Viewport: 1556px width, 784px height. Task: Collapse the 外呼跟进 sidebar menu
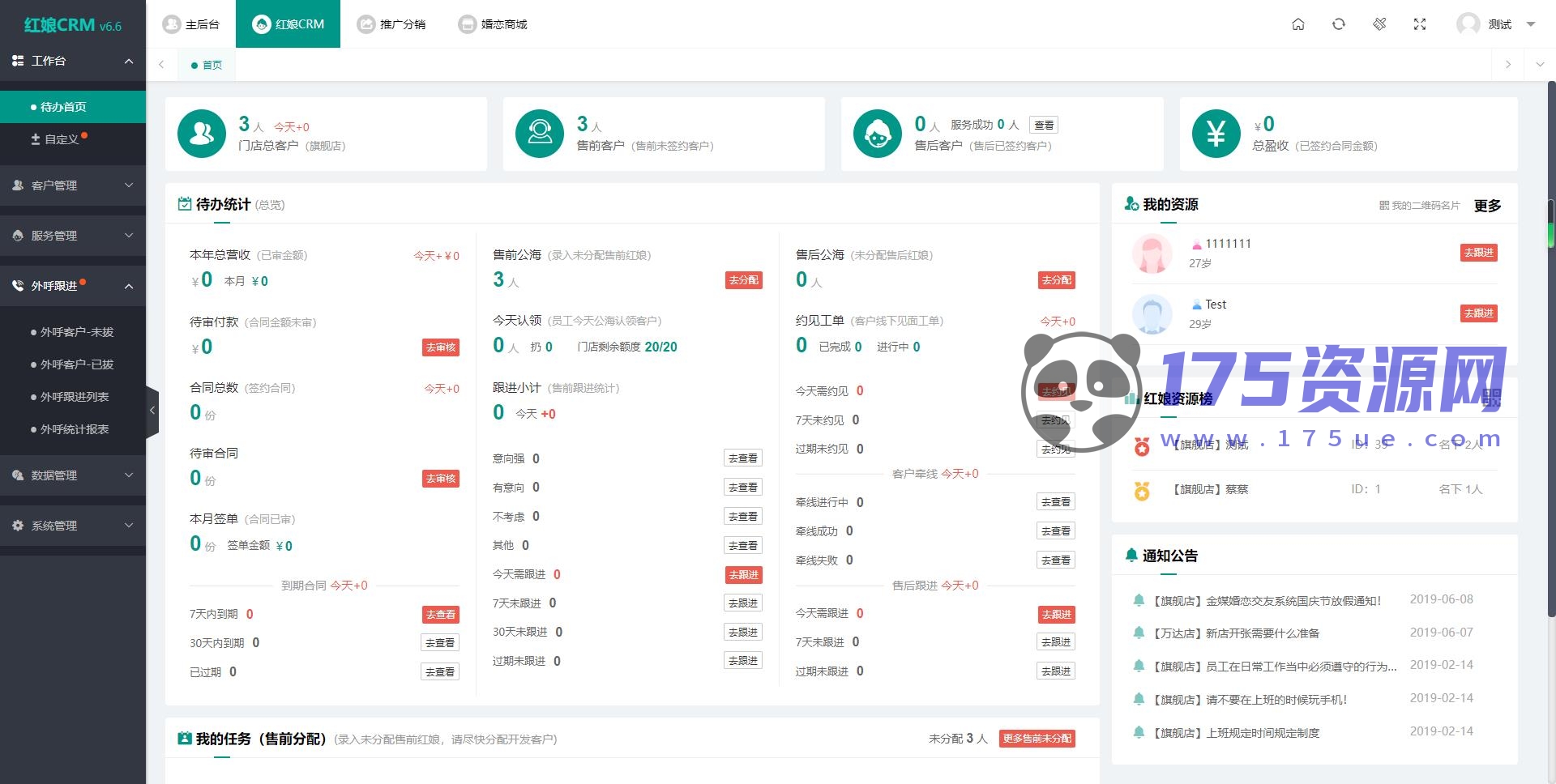pos(73,286)
